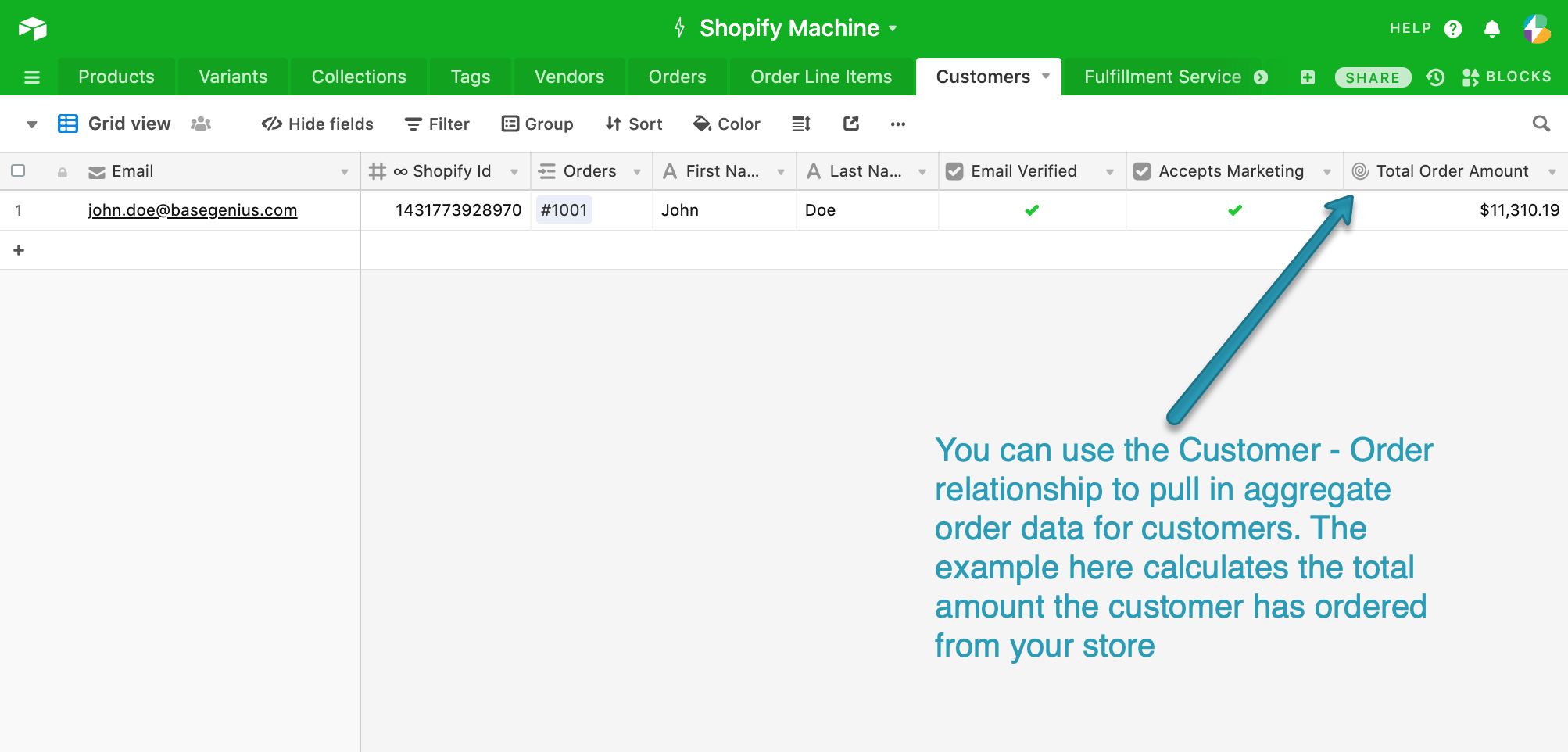Viewport: 1568px width, 752px height.
Task: Toggle Accepts Marketing for John Doe
Action: tap(1235, 210)
